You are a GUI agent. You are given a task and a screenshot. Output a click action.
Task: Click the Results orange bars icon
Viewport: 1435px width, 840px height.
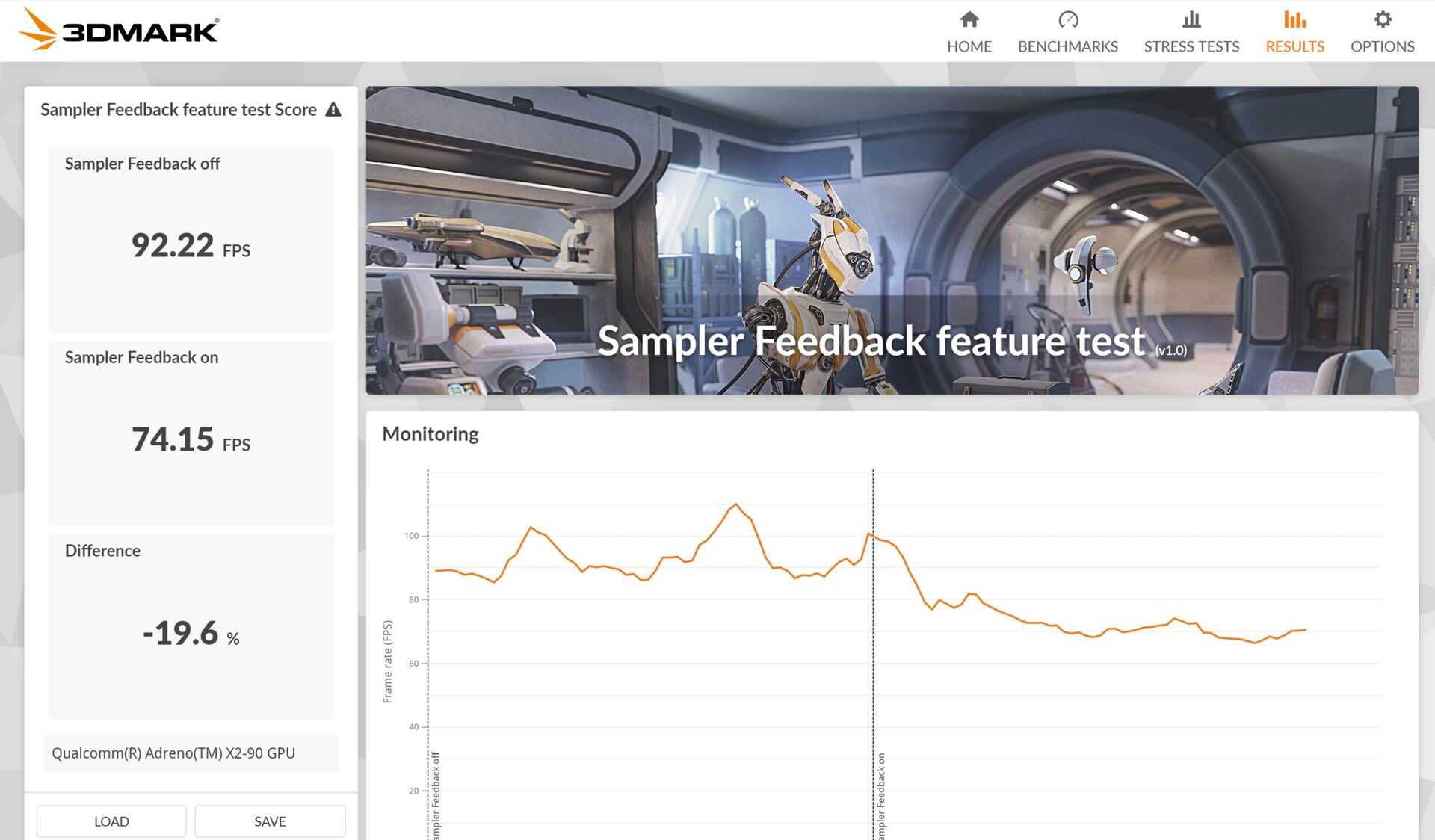point(1294,19)
